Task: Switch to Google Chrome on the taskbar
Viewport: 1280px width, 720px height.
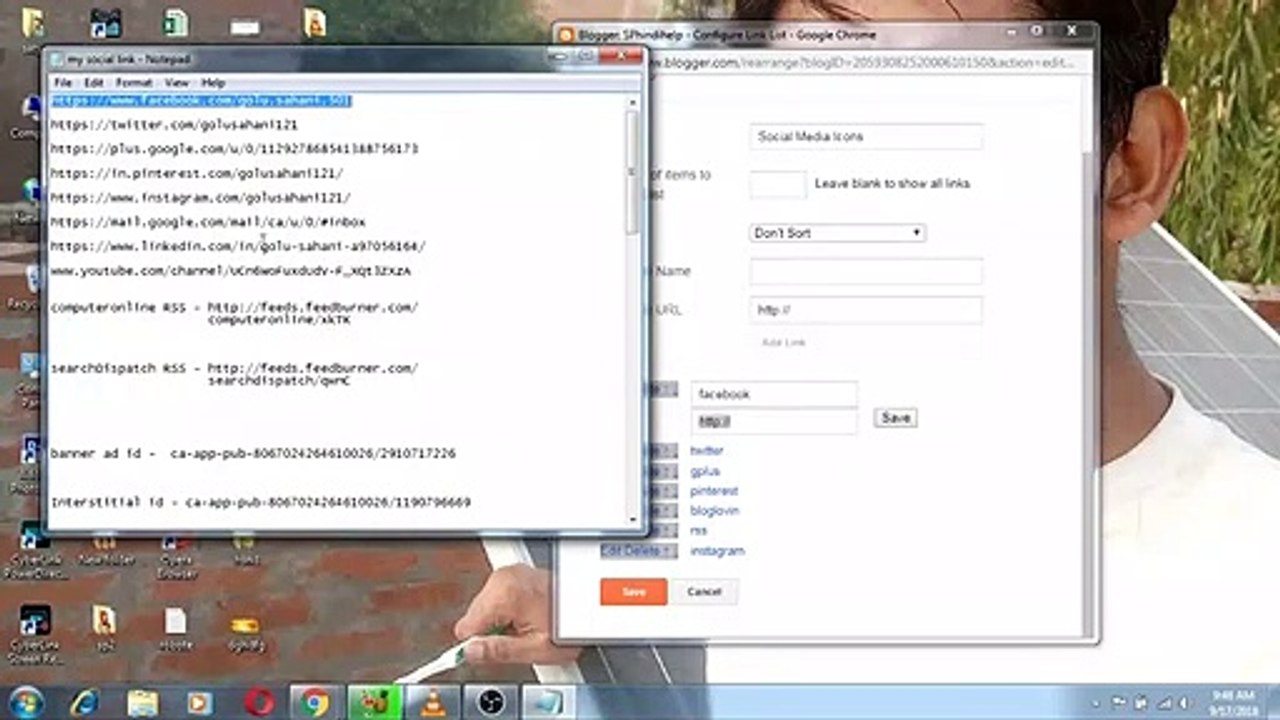Action: 316,702
